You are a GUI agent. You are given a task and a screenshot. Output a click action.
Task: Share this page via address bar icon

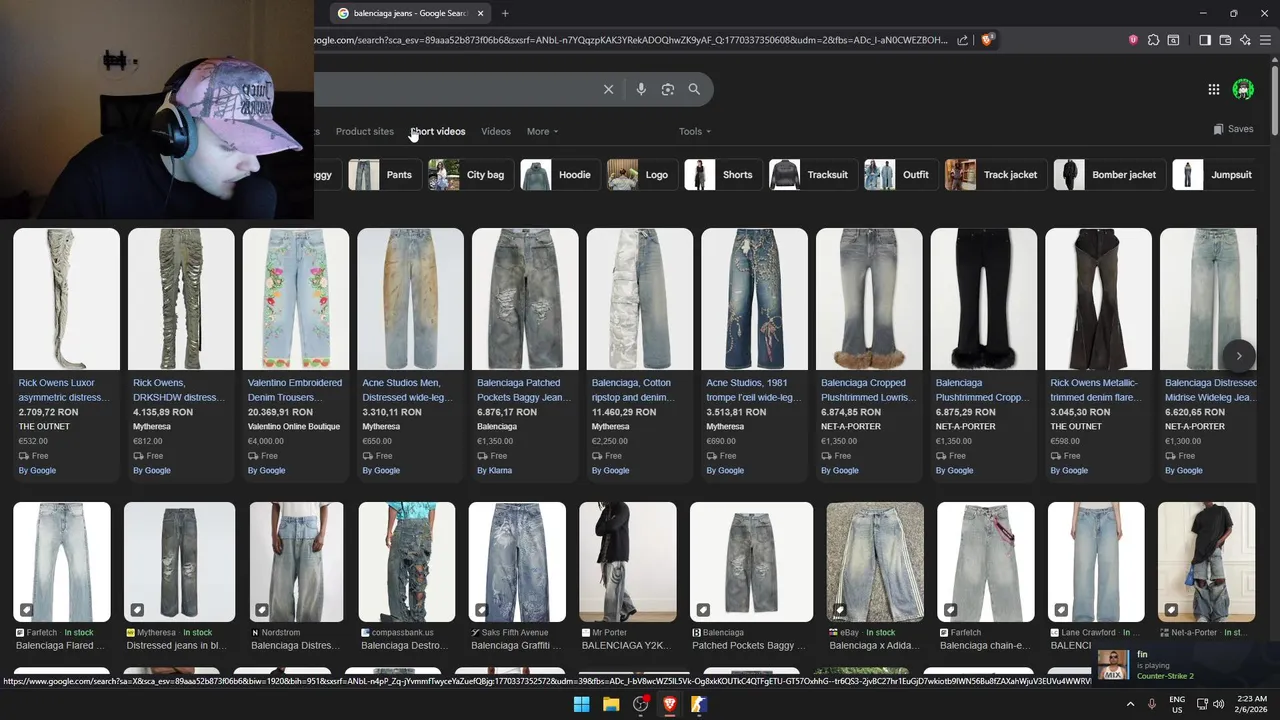(x=962, y=40)
